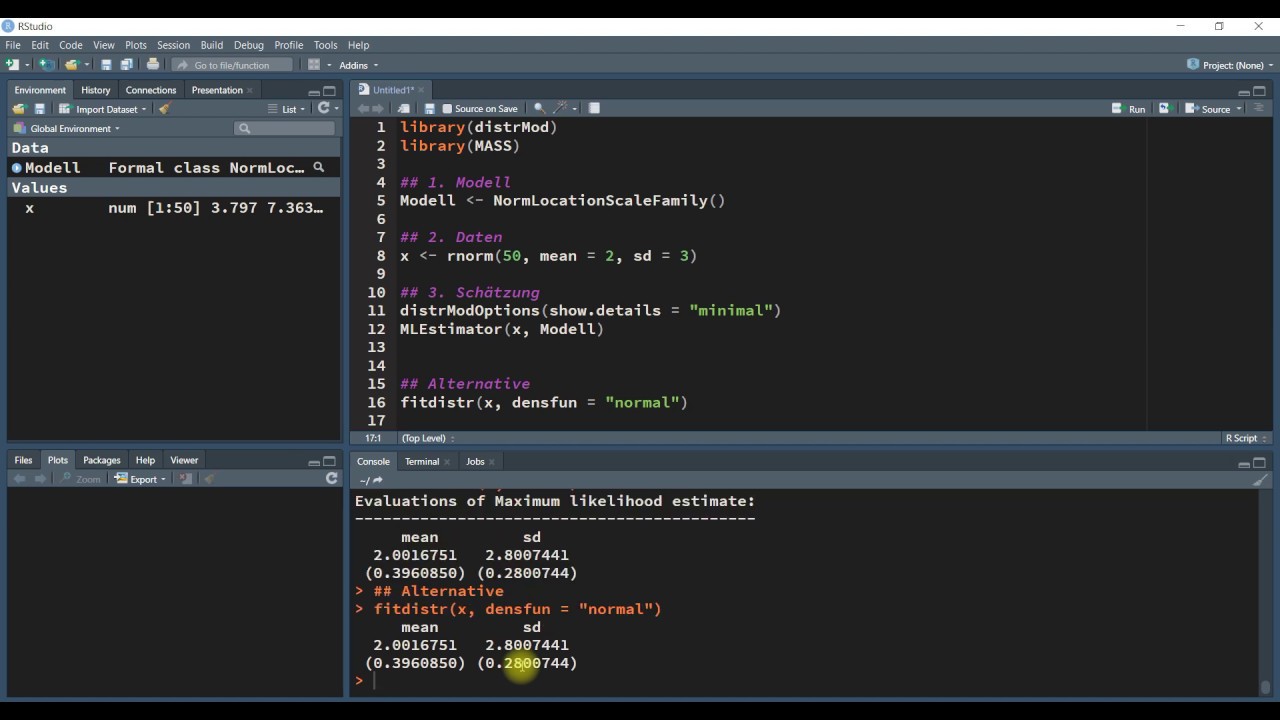Click the Zoom plot button
Screen dimensions: 1280x720
tap(82, 479)
